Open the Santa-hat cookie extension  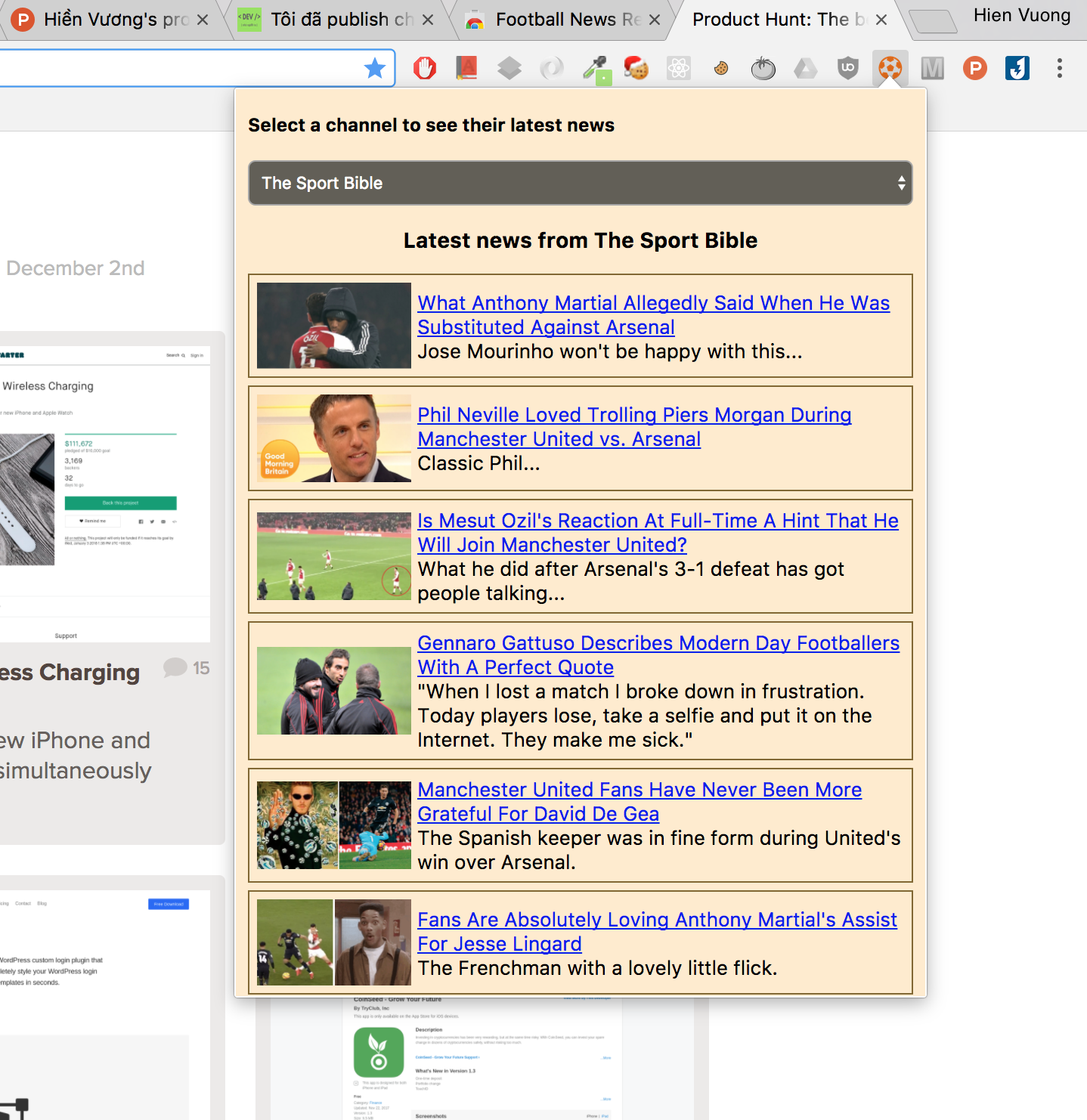point(636,69)
